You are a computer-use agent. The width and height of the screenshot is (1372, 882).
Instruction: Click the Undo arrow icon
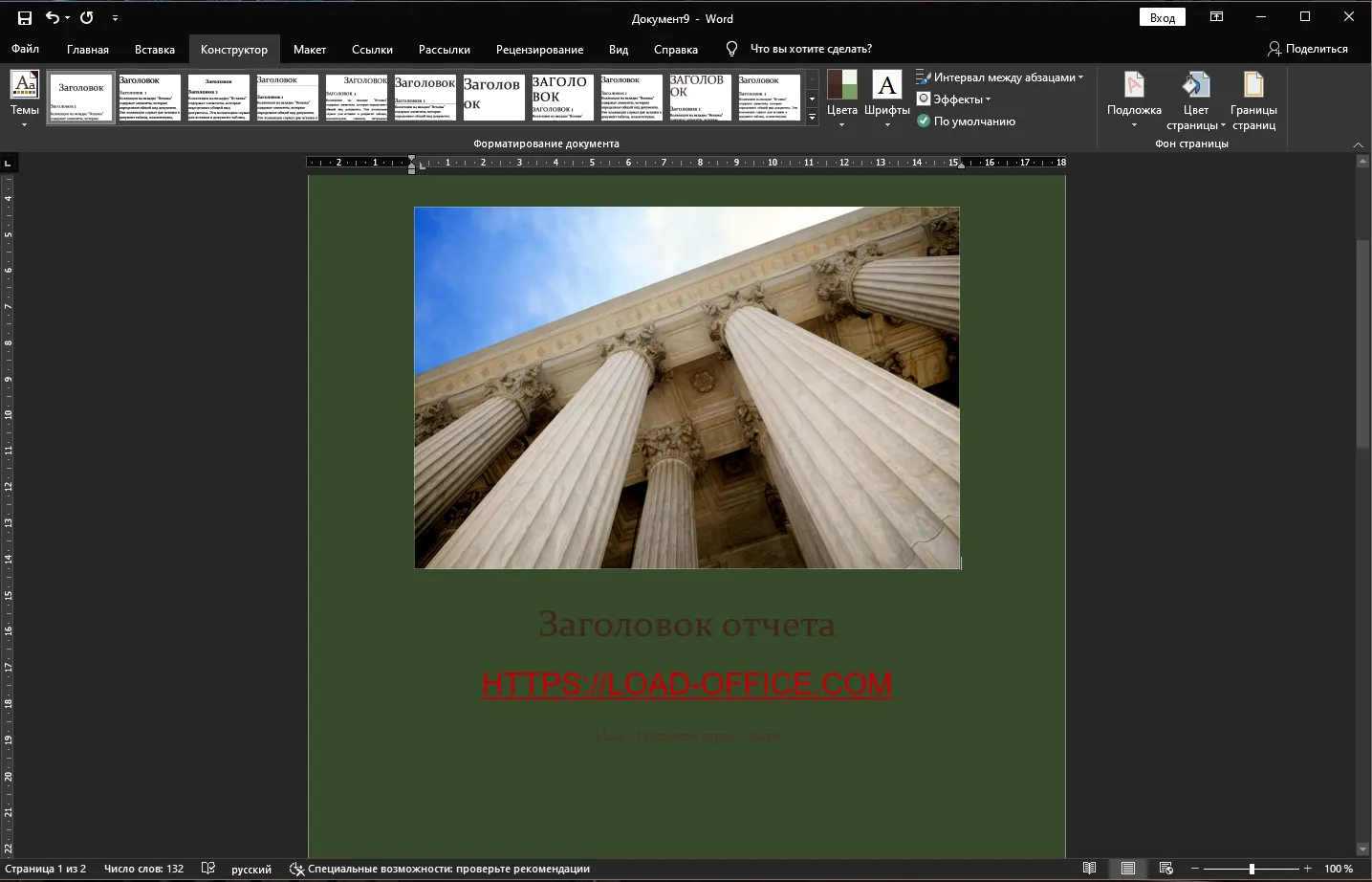point(52,17)
